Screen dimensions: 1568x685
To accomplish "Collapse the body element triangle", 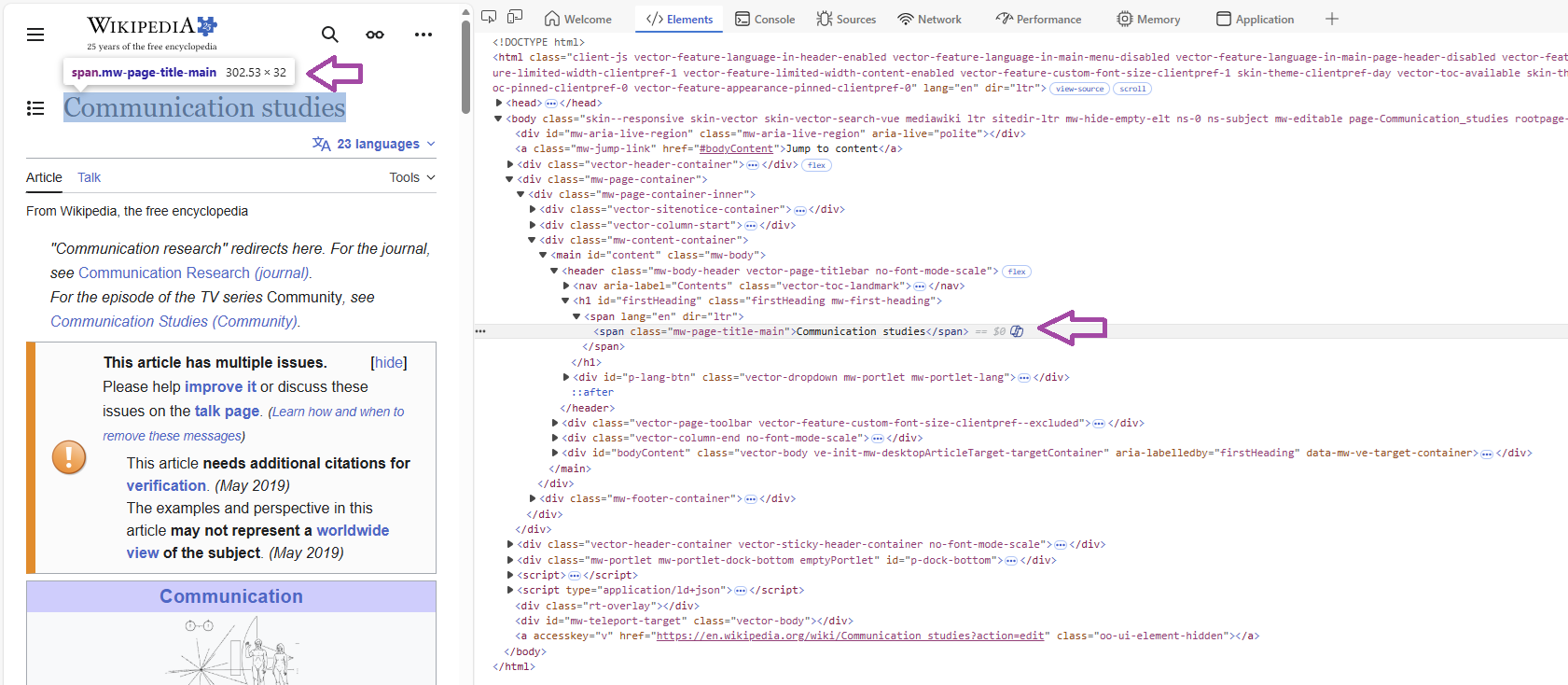I will (498, 119).
